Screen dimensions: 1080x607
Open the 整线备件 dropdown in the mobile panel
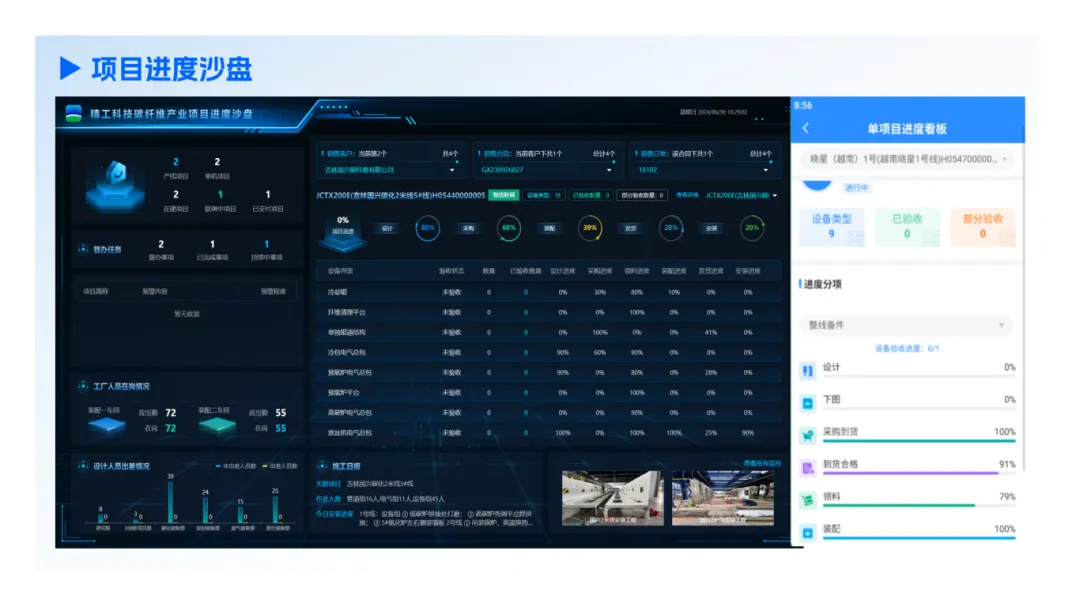[x=906, y=325]
